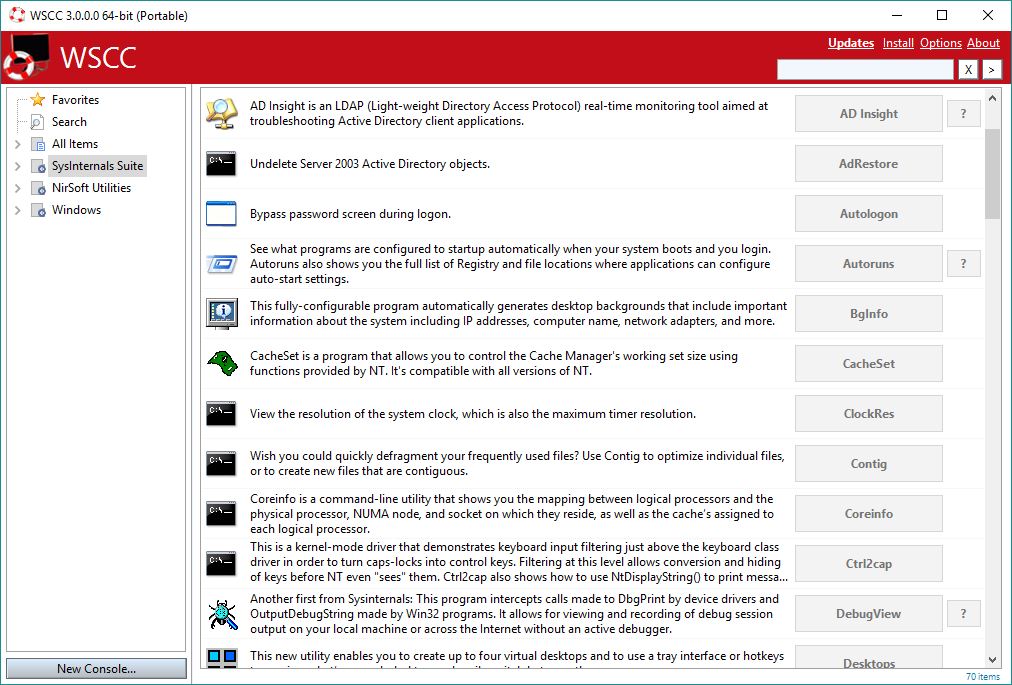Select NirSoft Utilities in the tree
Image resolution: width=1012 pixels, height=685 pixels.
point(92,188)
